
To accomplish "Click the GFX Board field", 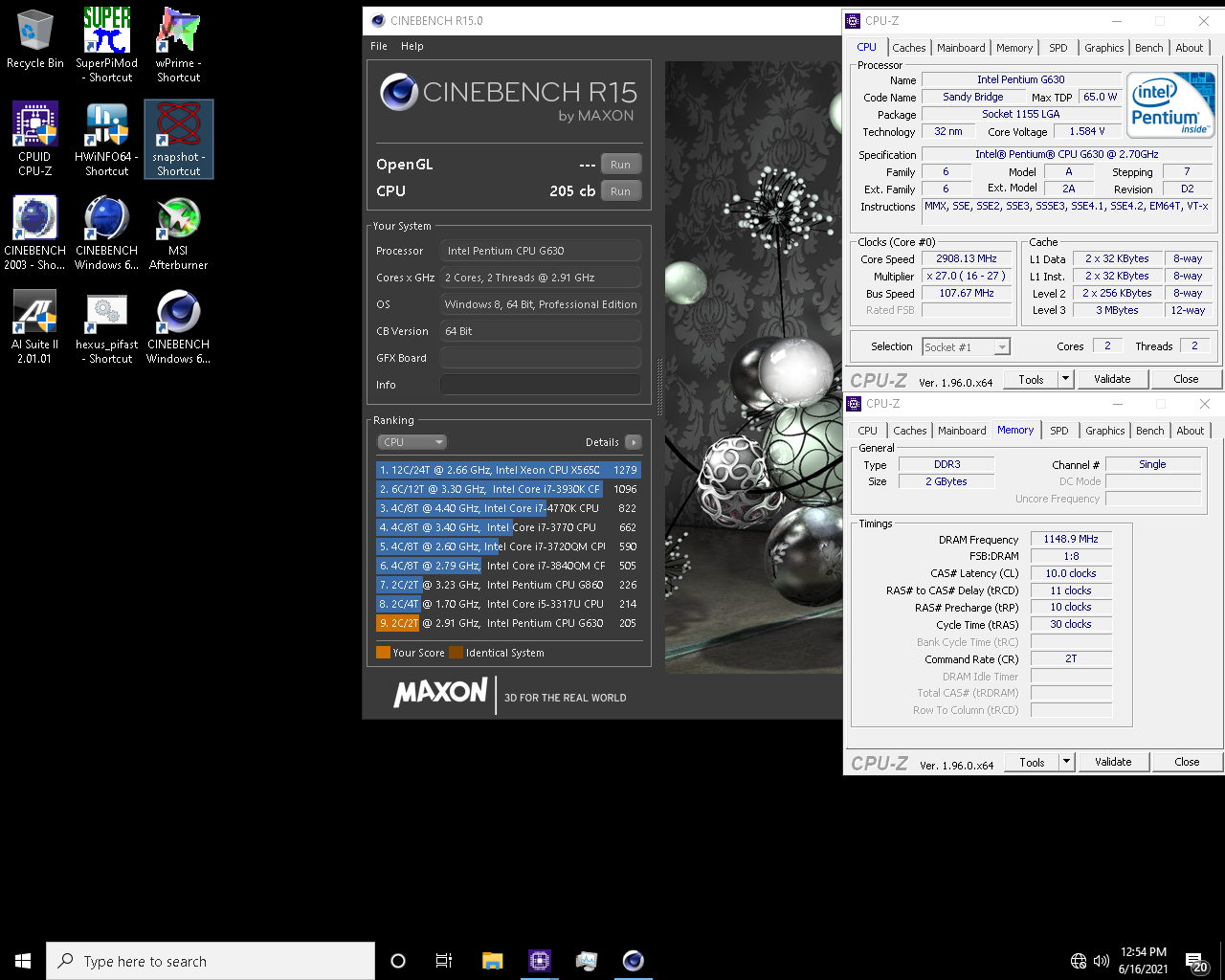I will (x=541, y=358).
